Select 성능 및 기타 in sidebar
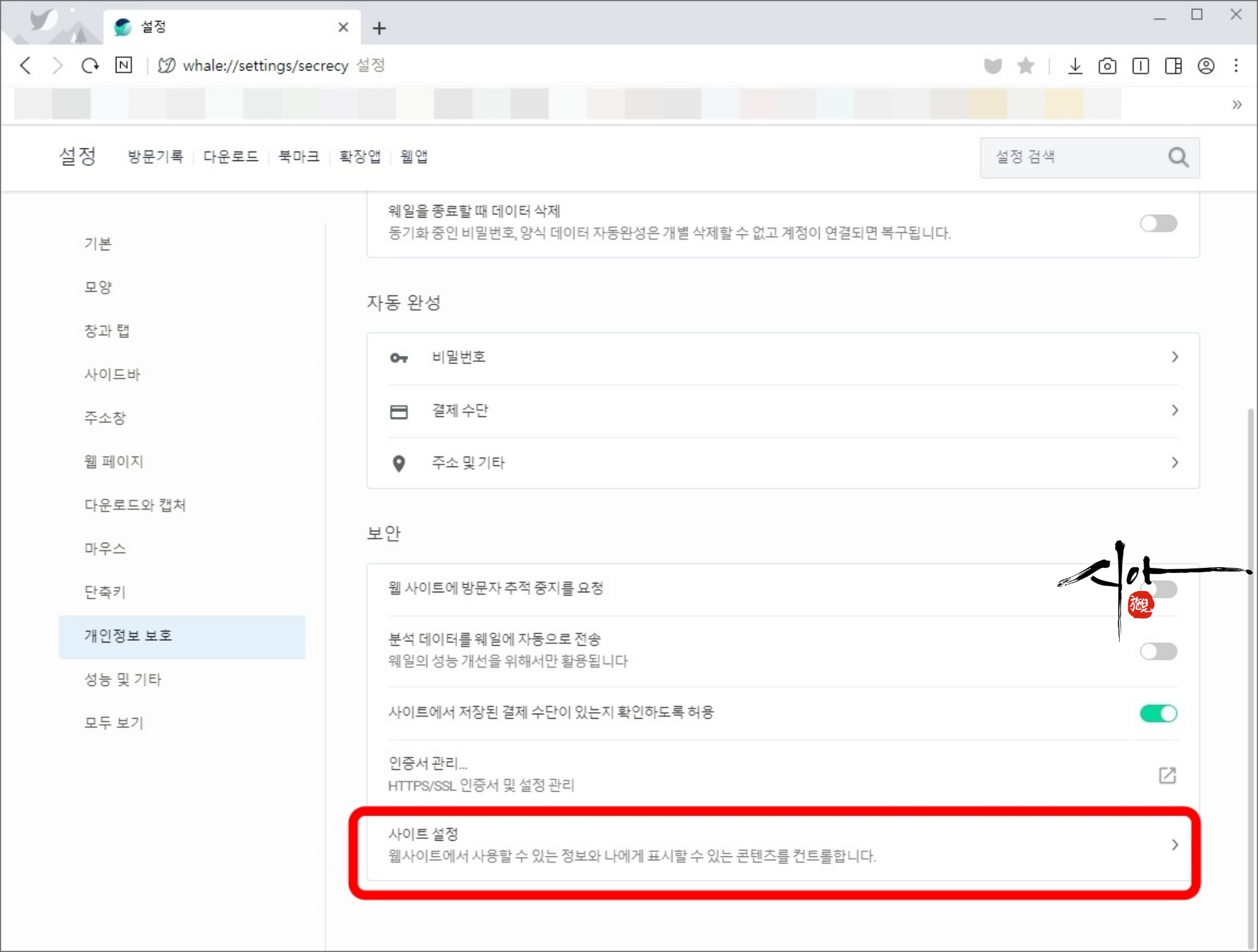 coord(123,679)
